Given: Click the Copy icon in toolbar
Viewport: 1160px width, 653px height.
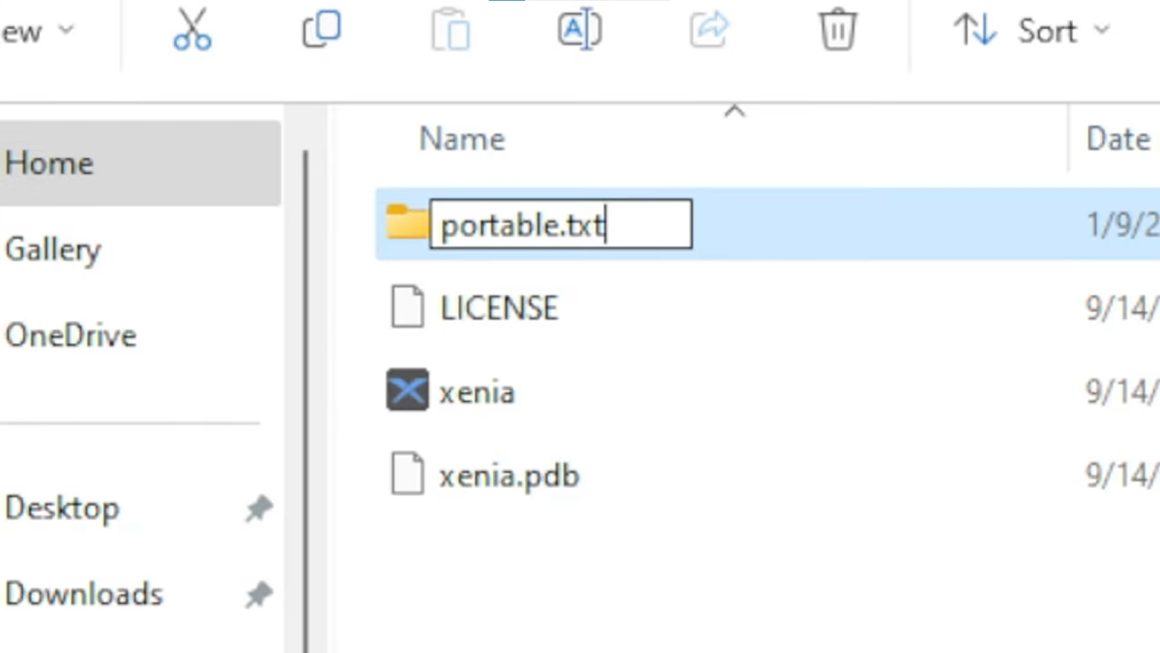Looking at the screenshot, I should click(321, 30).
